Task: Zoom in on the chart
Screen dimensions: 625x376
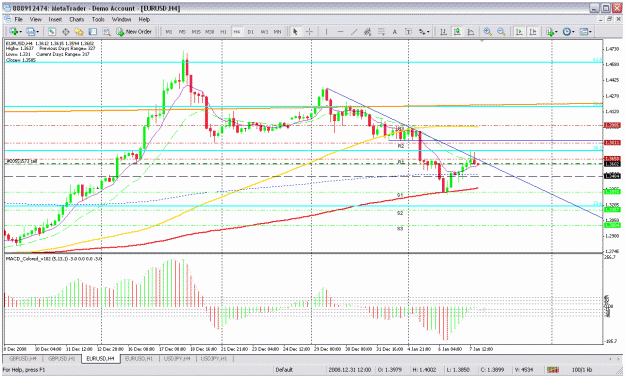Action: click(x=487, y=31)
